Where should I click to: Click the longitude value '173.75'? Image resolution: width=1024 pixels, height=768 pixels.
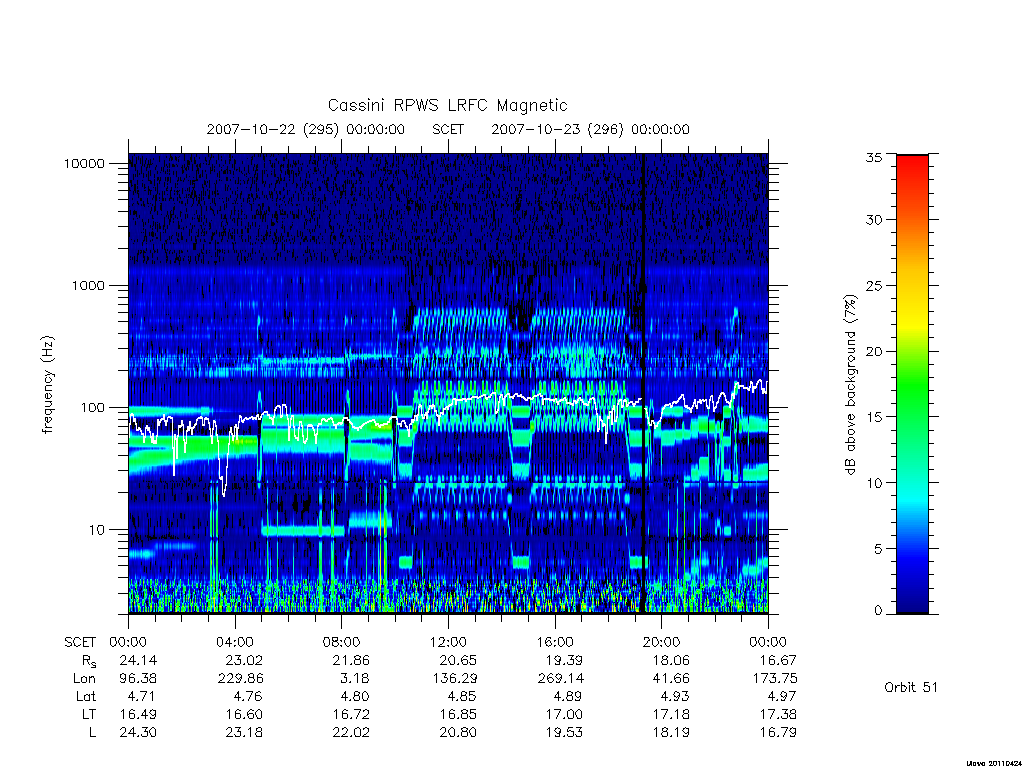tap(774, 679)
